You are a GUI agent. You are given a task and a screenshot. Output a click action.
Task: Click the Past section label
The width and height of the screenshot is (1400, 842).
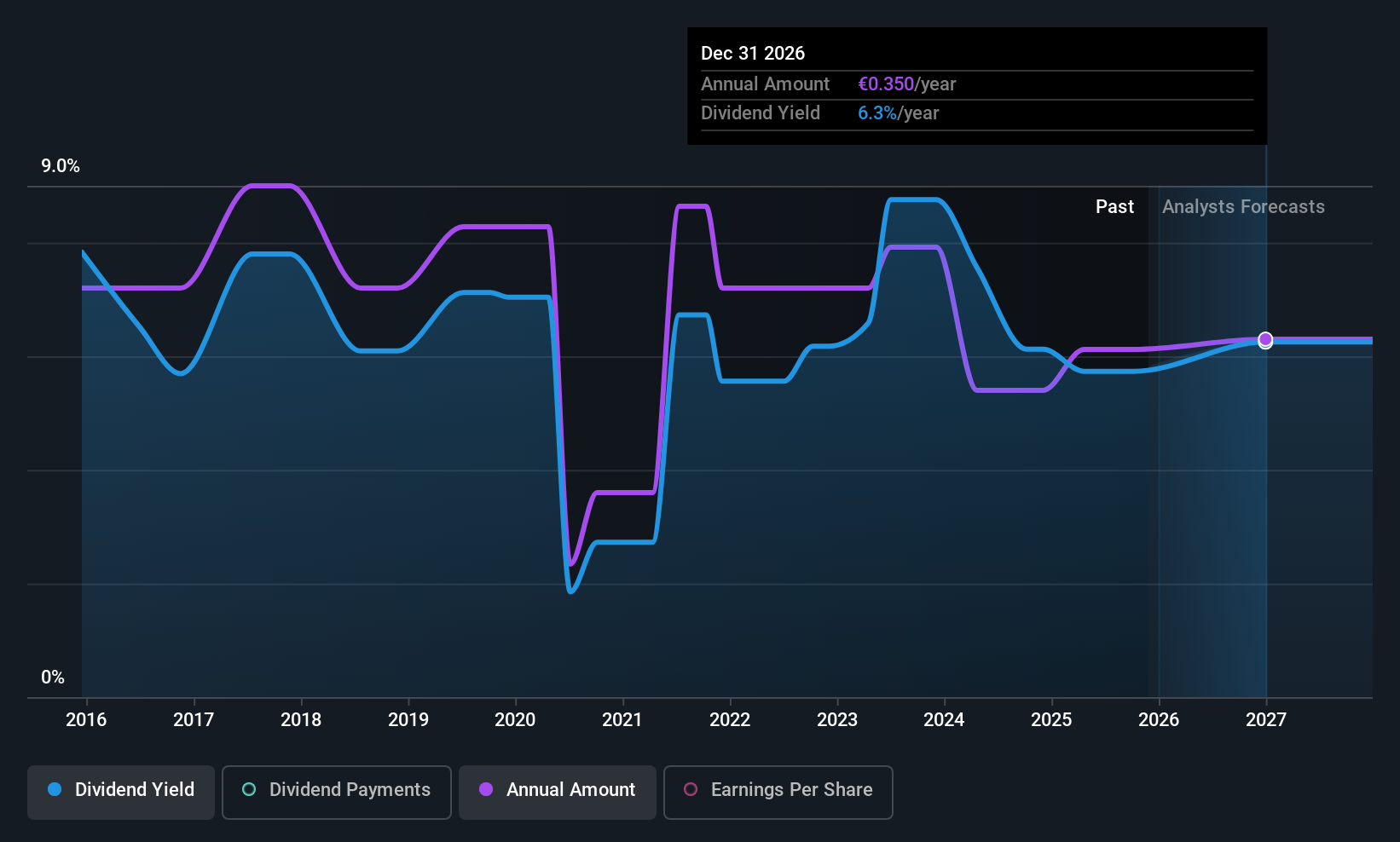(x=1114, y=207)
